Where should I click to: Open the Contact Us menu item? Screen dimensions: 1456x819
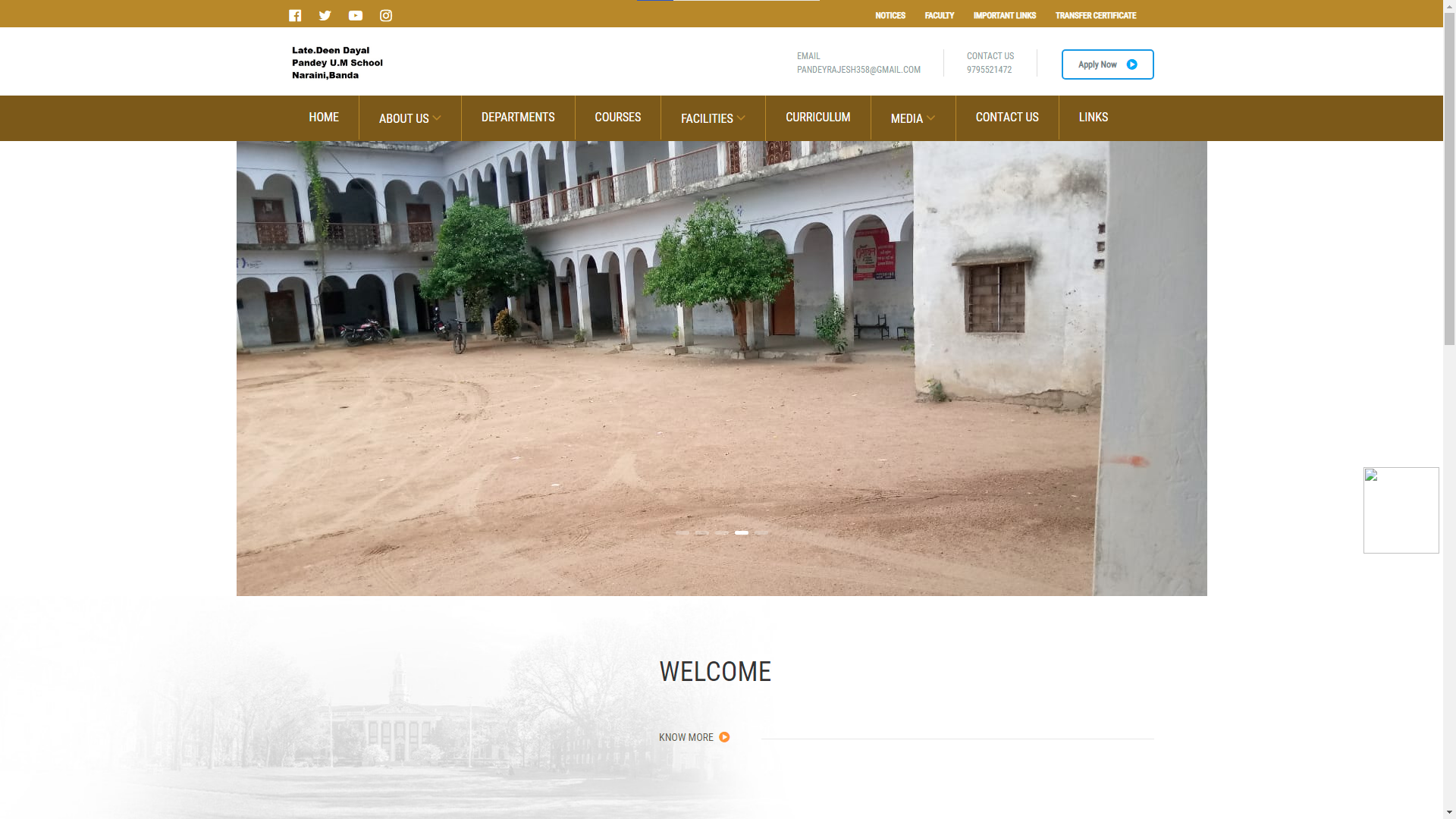pyautogui.click(x=1007, y=118)
